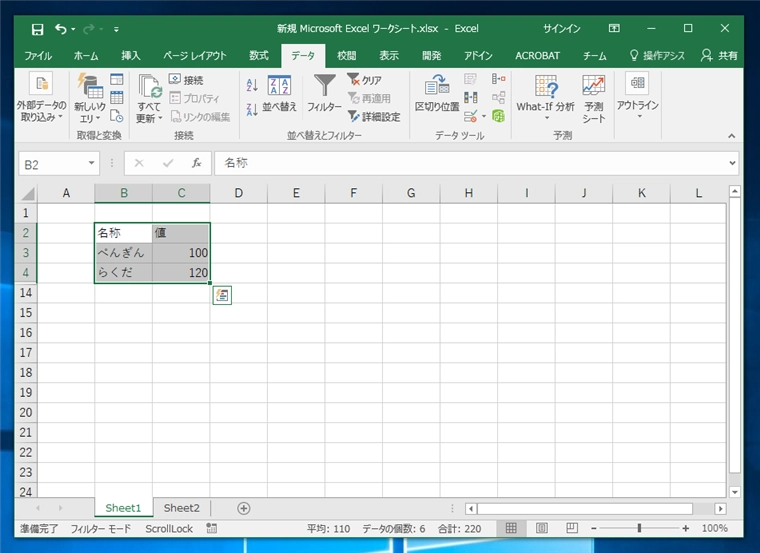Open the Name Box dropdown arrow
Viewport: 760px width, 553px height.
(x=91, y=163)
